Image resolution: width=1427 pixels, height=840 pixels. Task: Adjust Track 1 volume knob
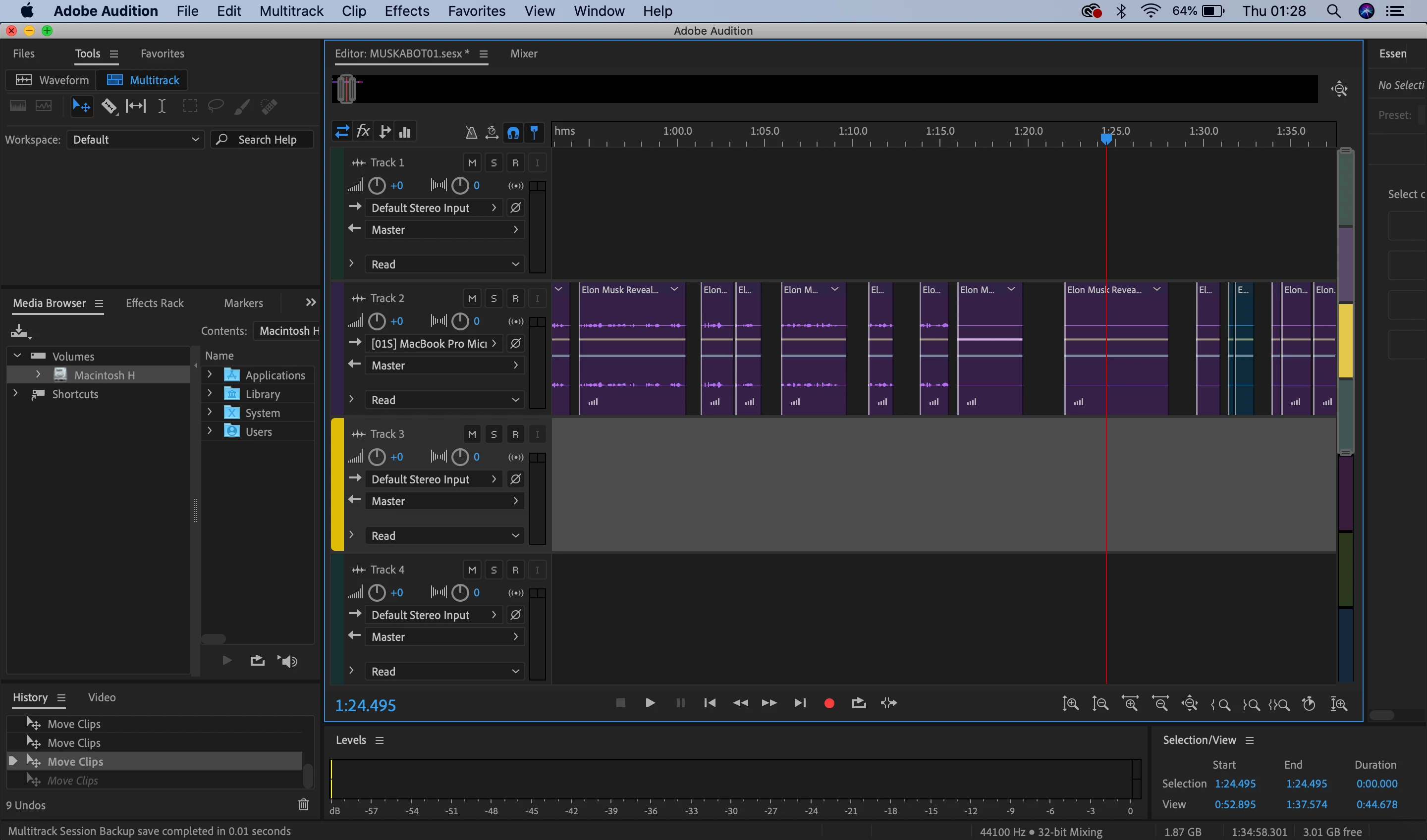(x=377, y=186)
